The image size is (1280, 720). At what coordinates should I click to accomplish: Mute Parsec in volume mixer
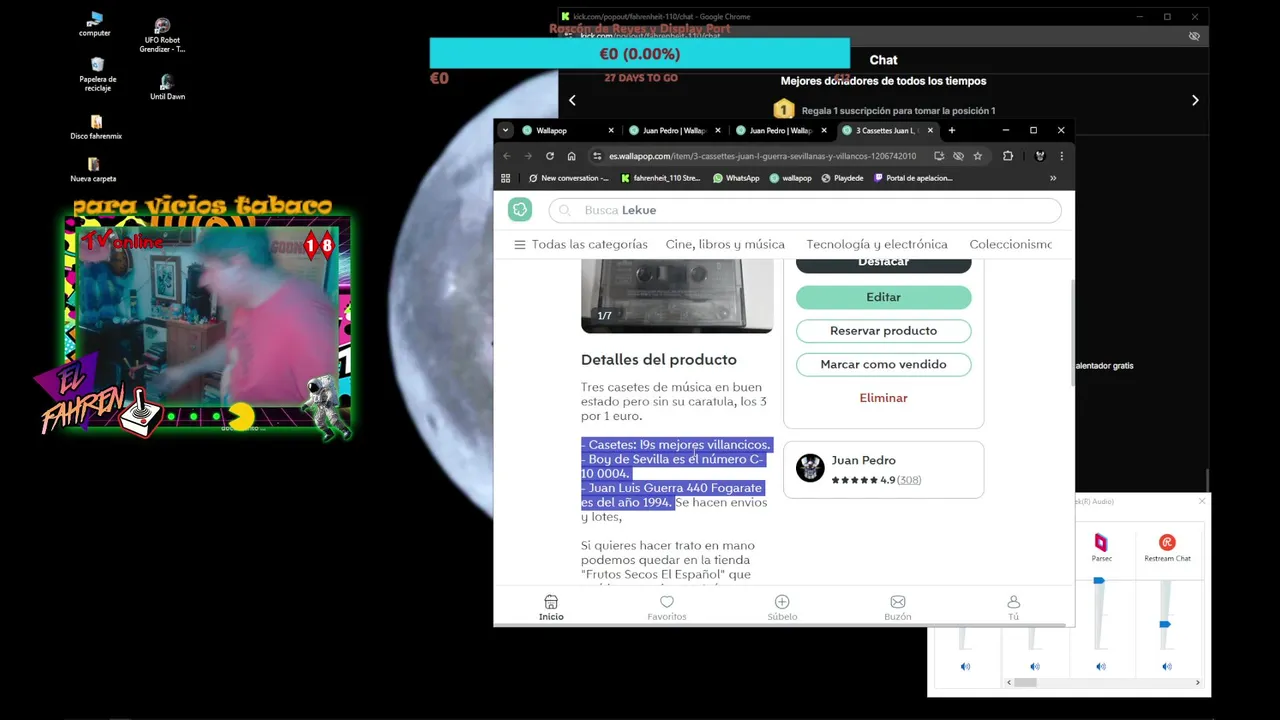(1101, 666)
